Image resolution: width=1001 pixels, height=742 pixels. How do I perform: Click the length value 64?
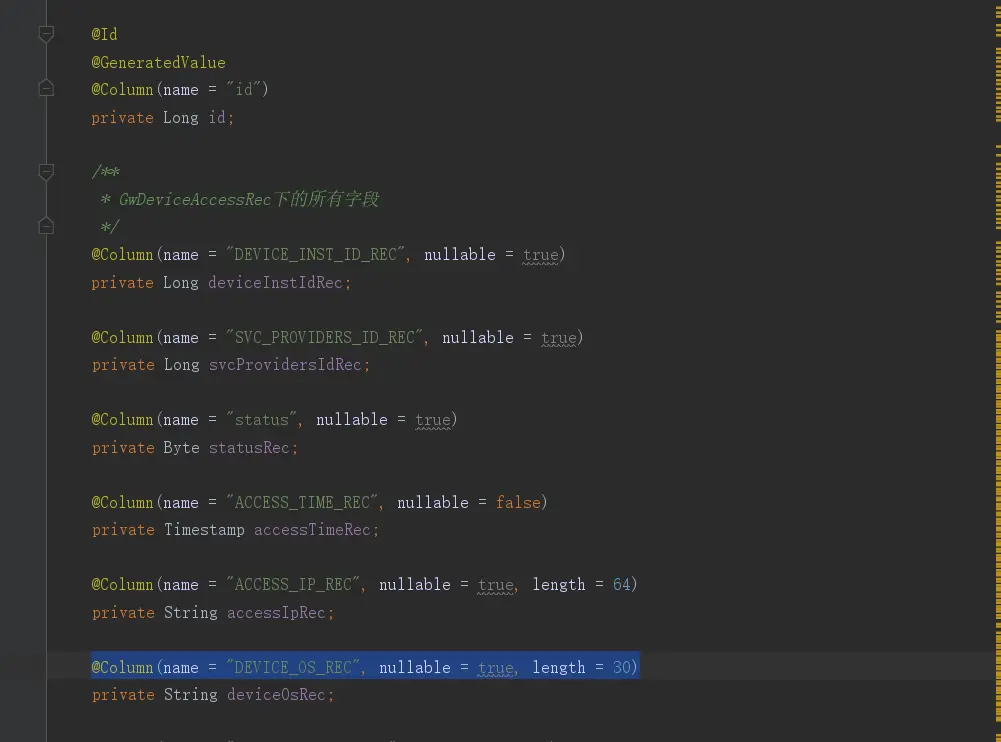pyautogui.click(x=621, y=584)
